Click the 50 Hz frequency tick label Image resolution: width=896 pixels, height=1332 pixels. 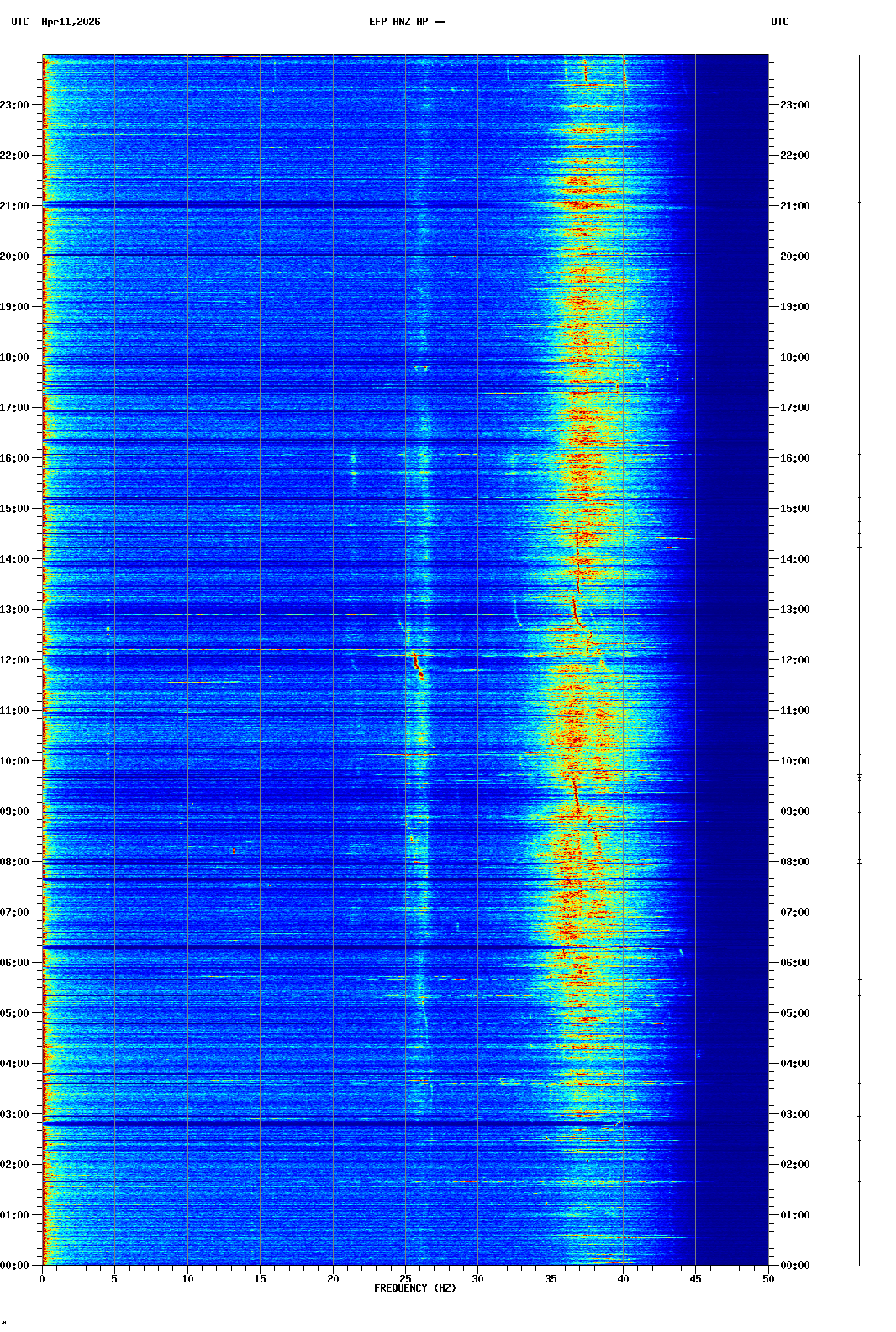pos(768,1279)
